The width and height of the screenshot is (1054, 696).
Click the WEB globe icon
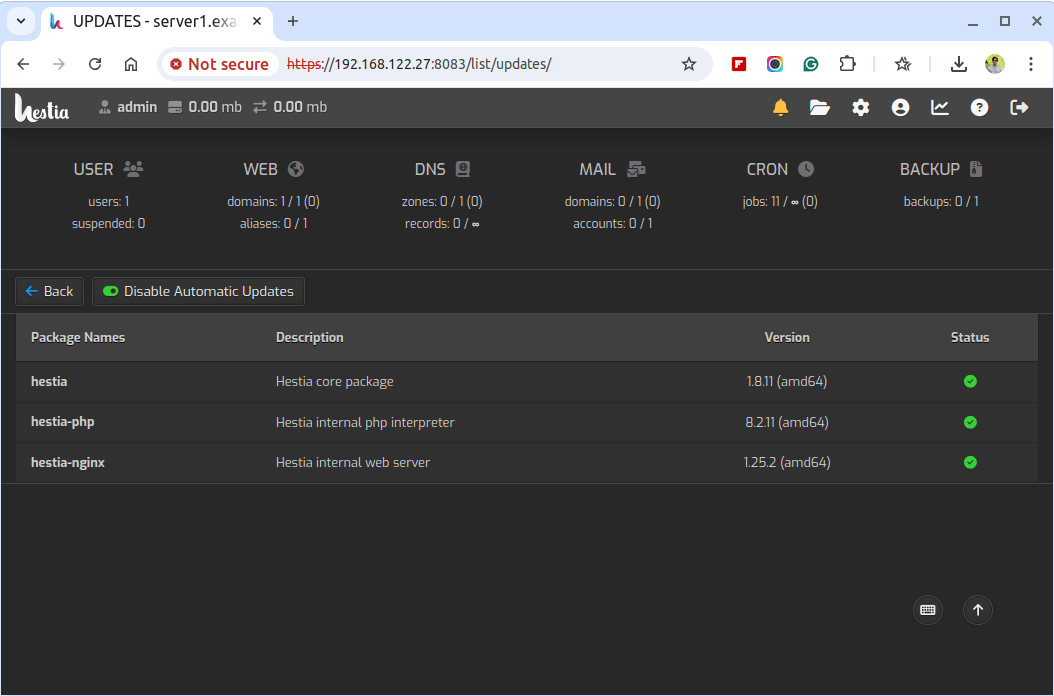click(x=296, y=169)
